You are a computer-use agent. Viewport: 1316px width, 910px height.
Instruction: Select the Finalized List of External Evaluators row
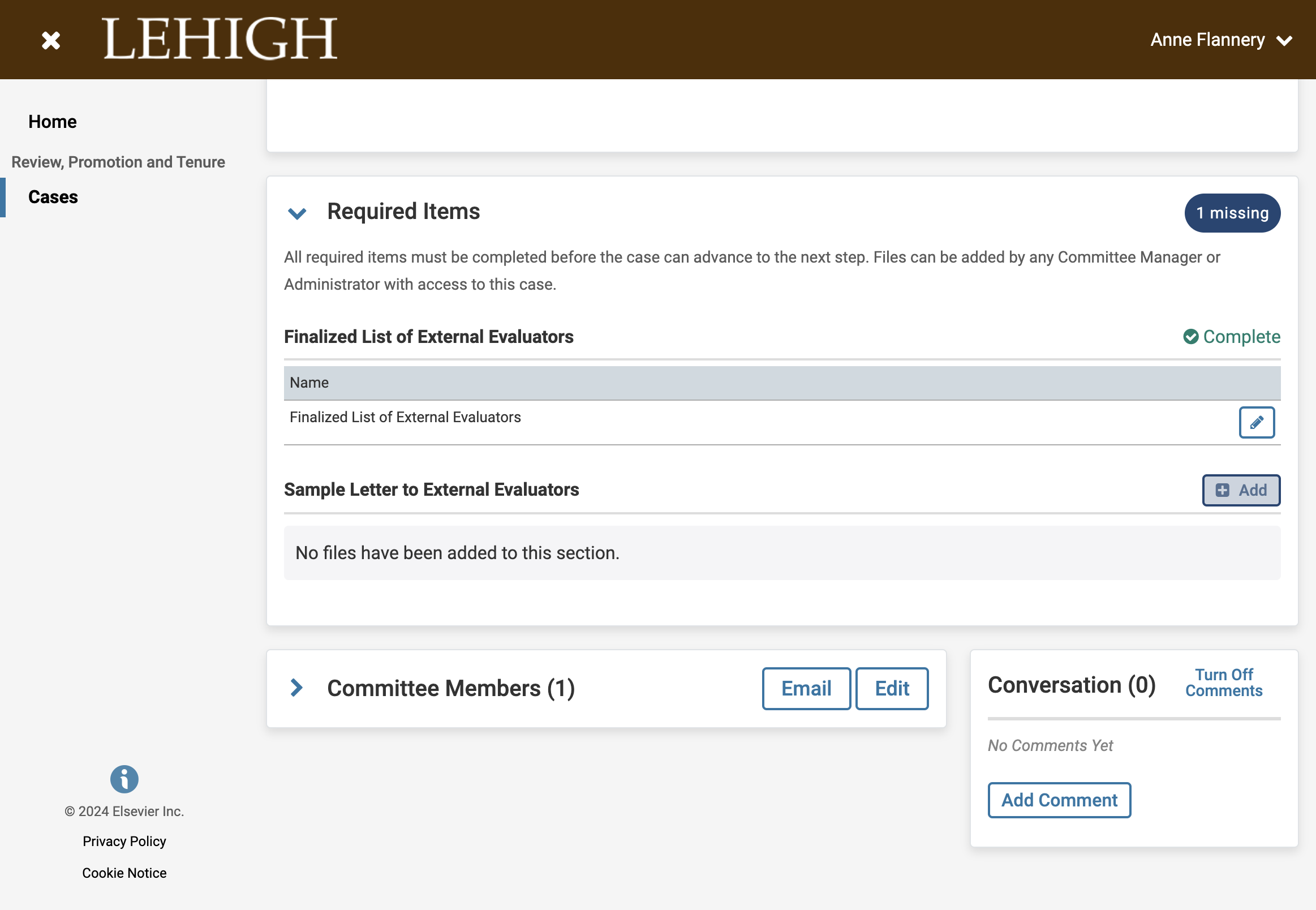[782, 423]
